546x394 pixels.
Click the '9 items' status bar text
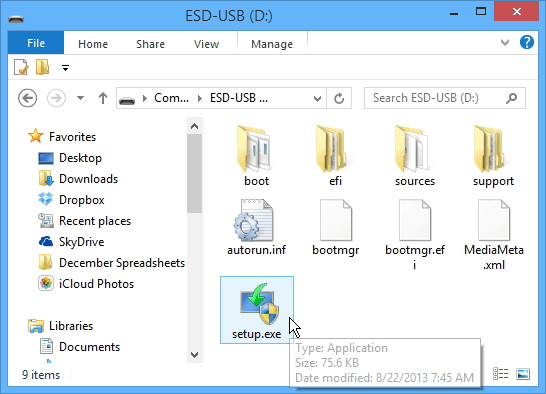coord(41,375)
